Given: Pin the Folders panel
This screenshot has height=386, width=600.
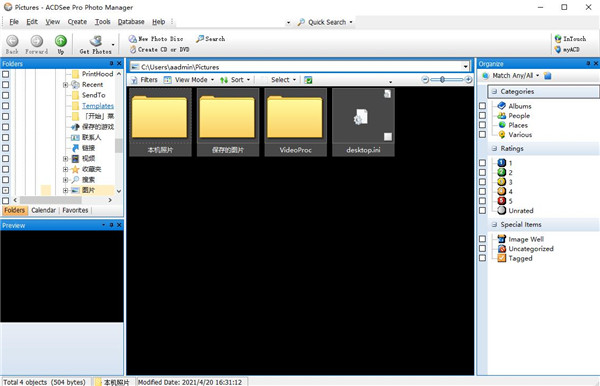Looking at the screenshot, I should 111,64.
